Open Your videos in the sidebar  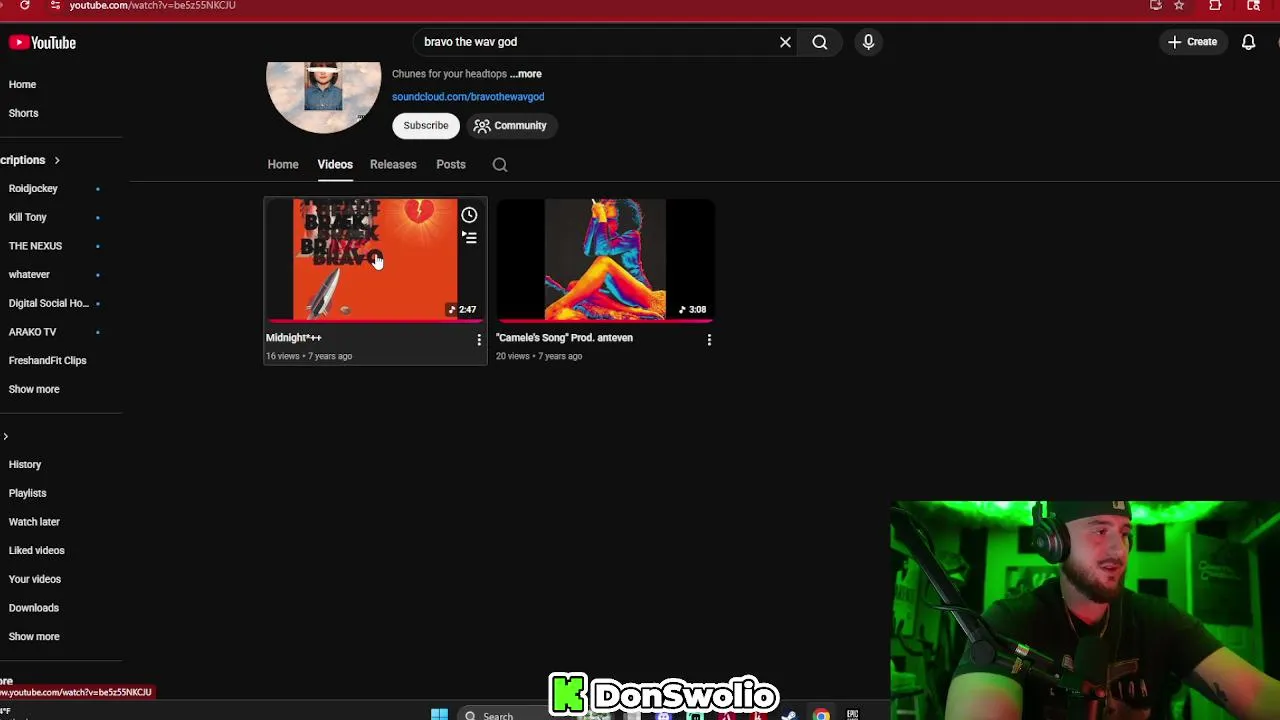(34, 579)
